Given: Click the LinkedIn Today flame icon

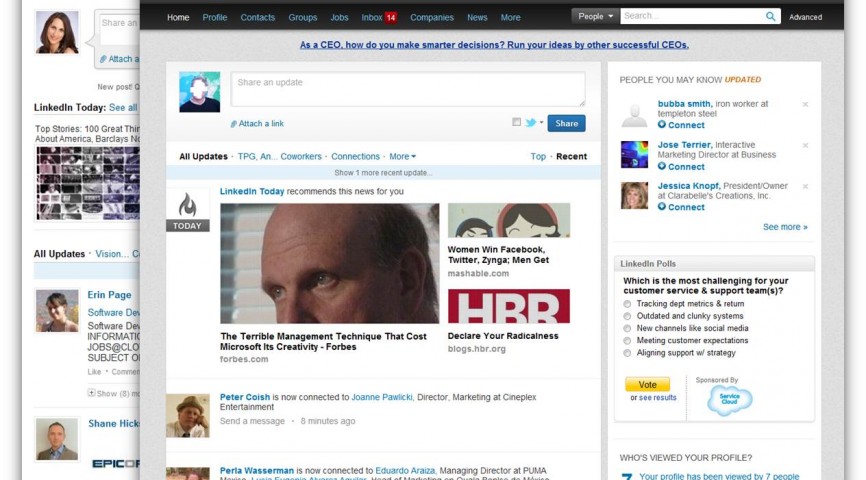Looking at the screenshot, I should pyautogui.click(x=187, y=205).
